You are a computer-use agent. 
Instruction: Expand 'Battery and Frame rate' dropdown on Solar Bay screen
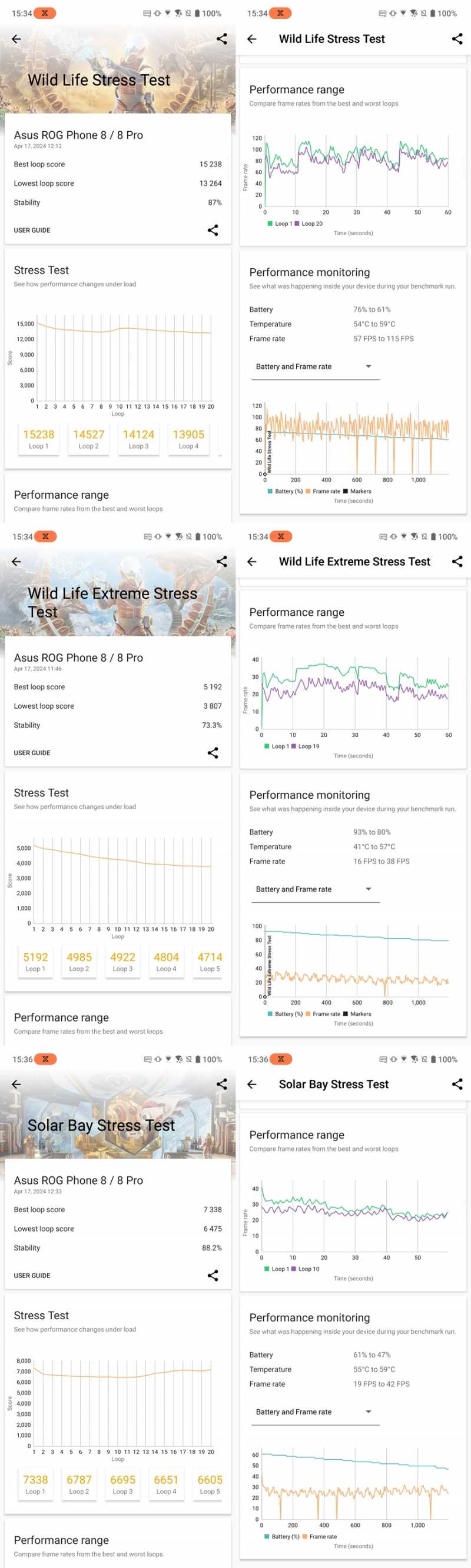[x=315, y=1412]
